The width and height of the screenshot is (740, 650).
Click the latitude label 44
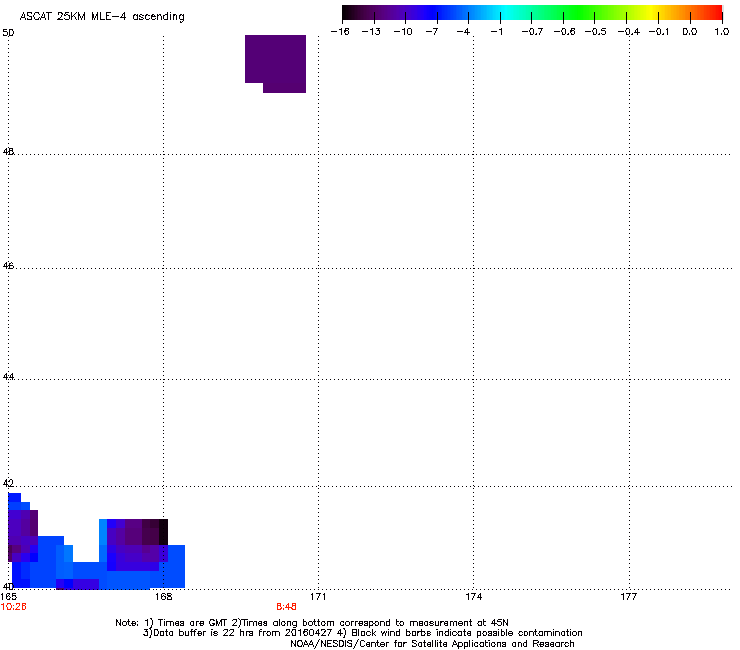8,377
